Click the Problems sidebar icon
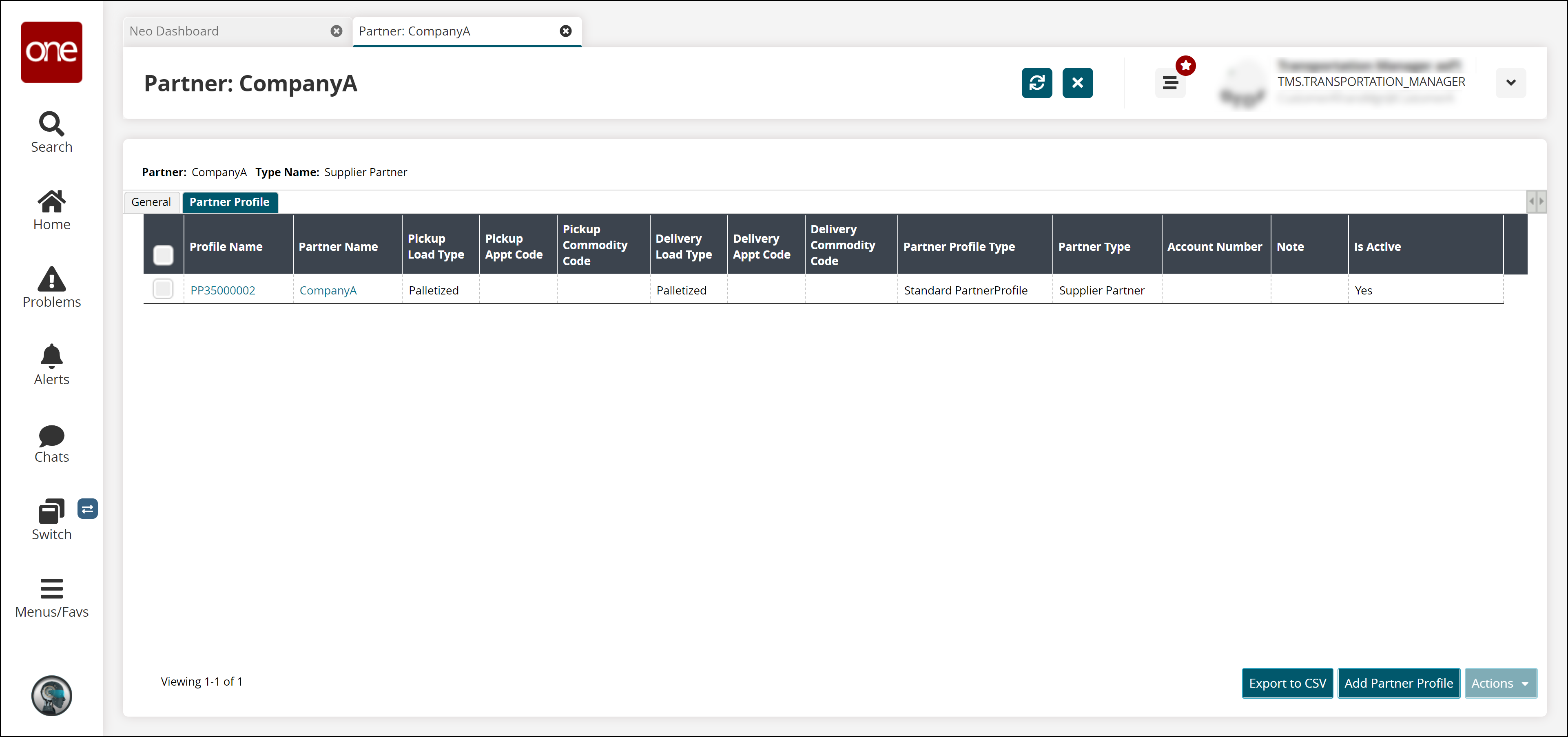Screen dimensions: 1568x737 coord(51,286)
